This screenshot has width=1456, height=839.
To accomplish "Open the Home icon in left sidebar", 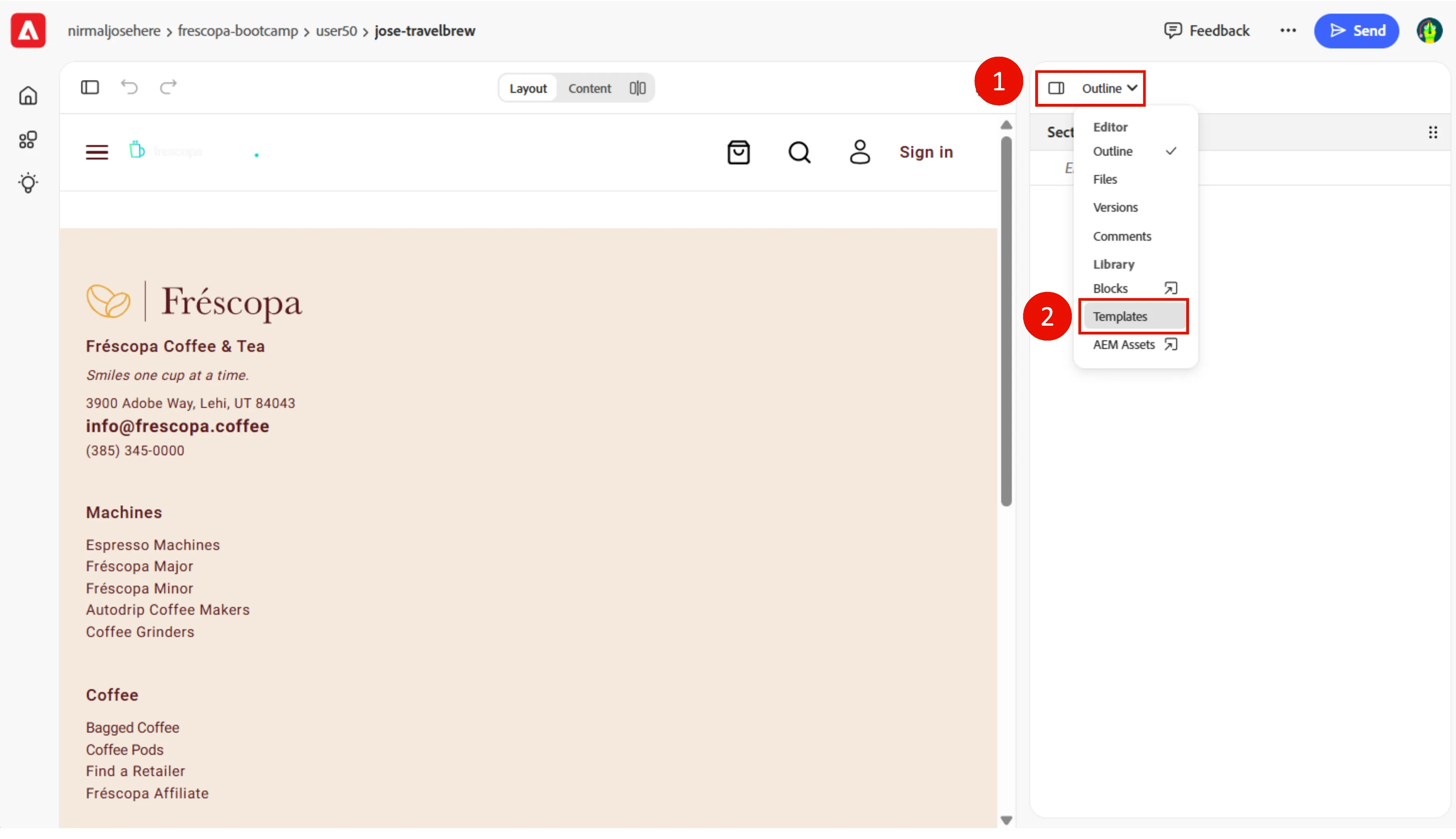I will click(x=28, y=96).
